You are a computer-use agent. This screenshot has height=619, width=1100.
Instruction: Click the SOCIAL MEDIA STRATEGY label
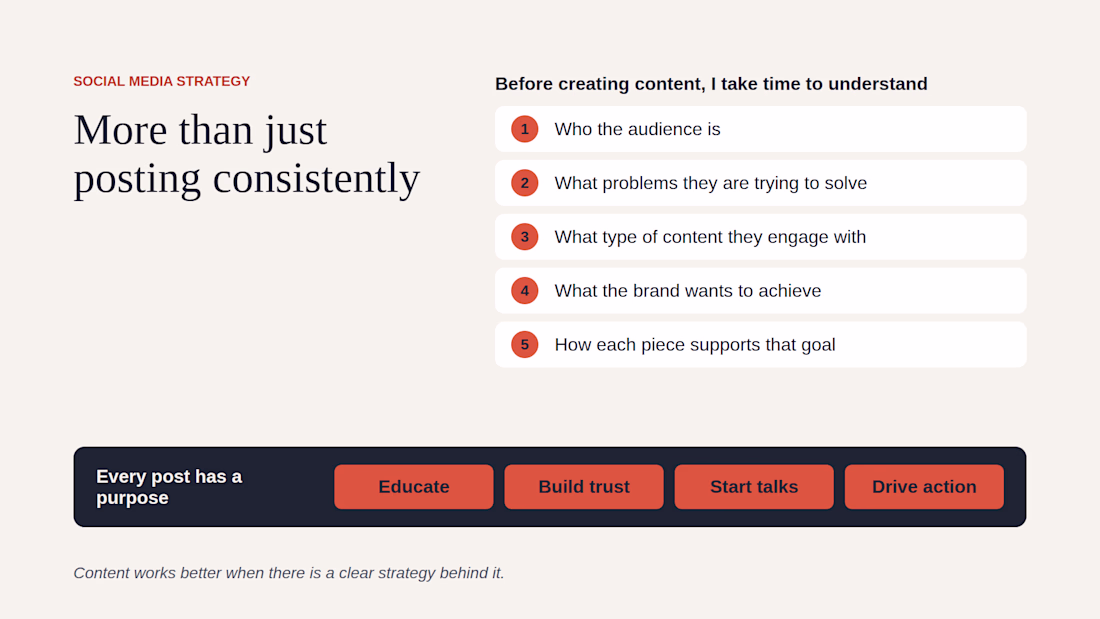tap(162, 81)
